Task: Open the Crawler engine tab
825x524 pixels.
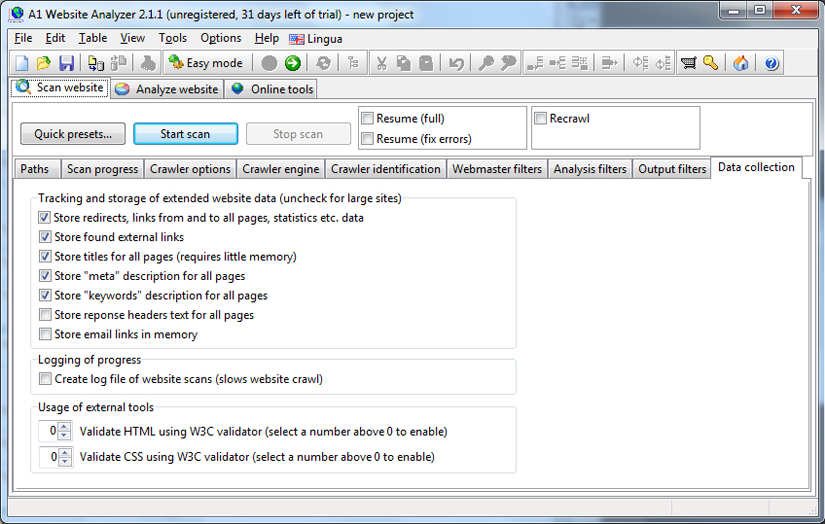Action: [280, 169]
